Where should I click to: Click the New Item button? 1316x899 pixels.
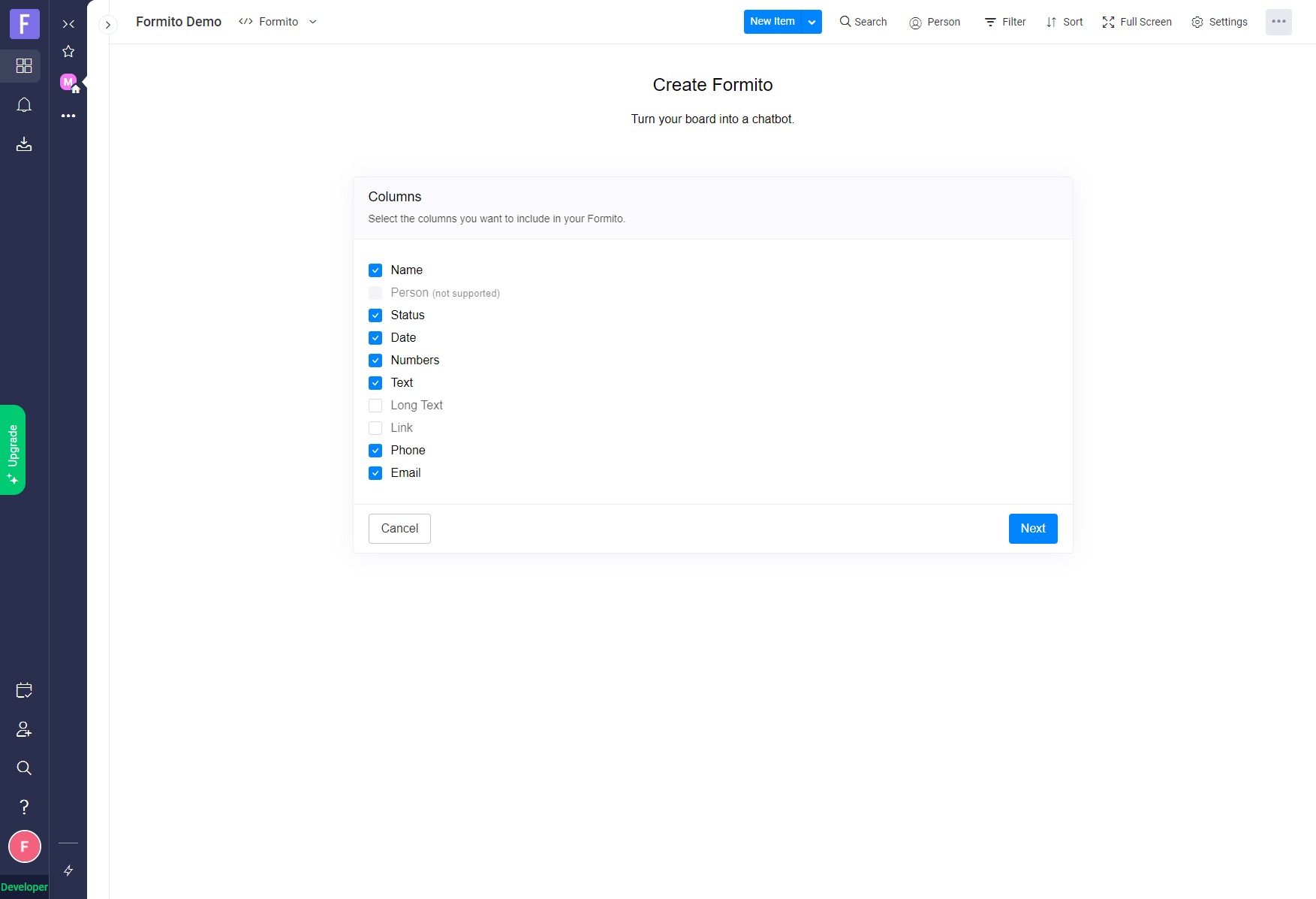(772, 22)
